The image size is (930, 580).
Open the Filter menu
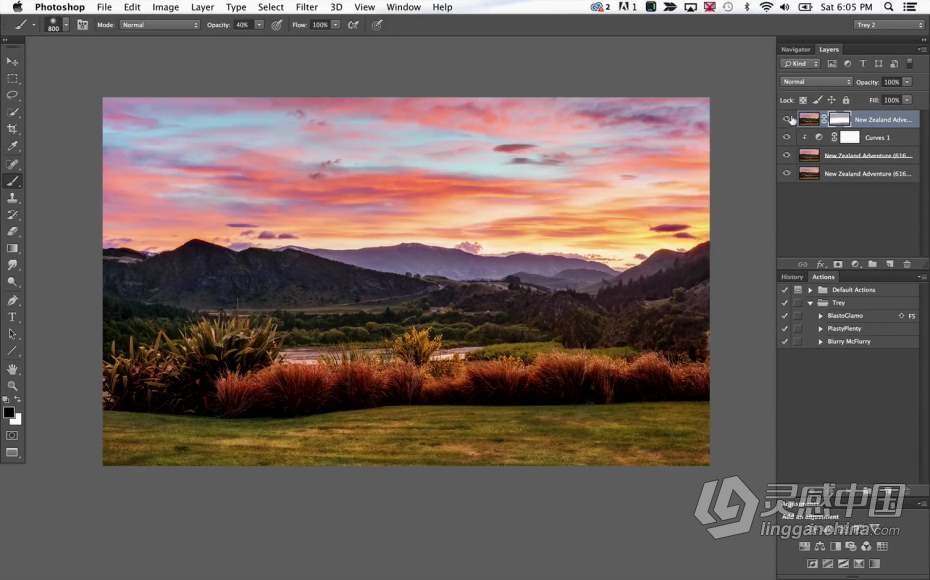click(x=307, y=7)
